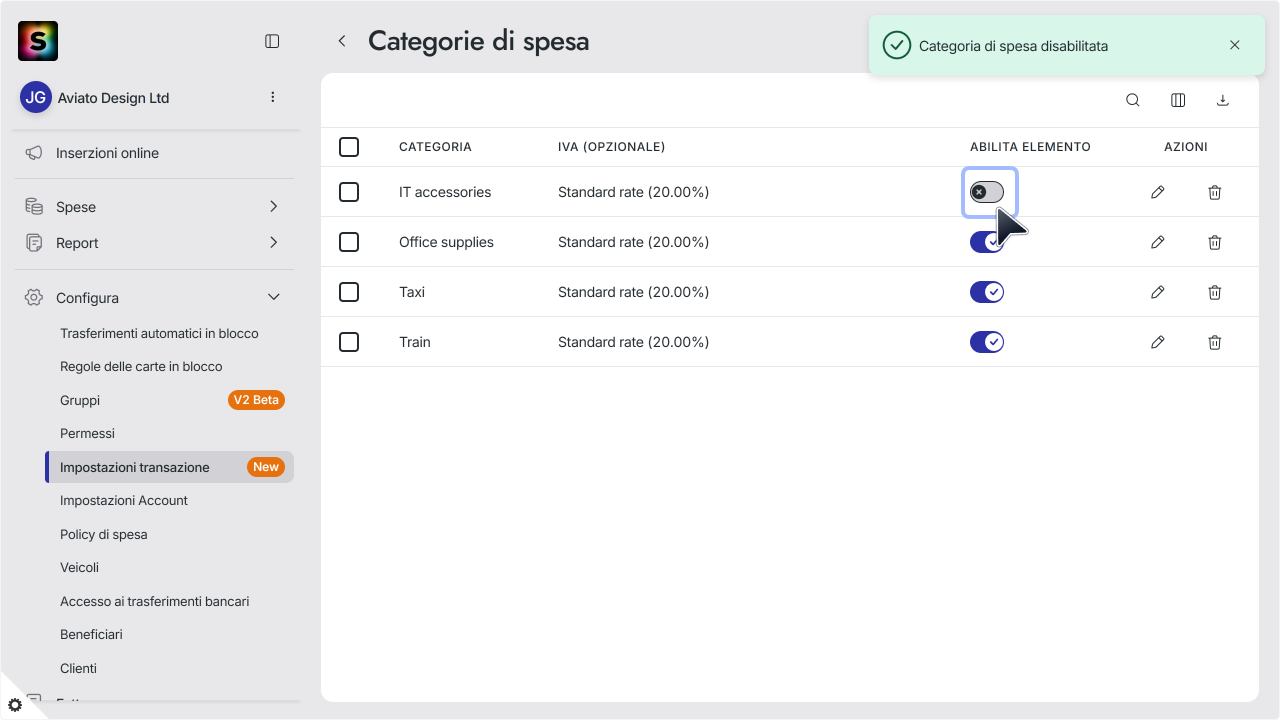Go back using the arrow beside Categorie di spesa
1280x720 pixels.
[x=342, y=41]
